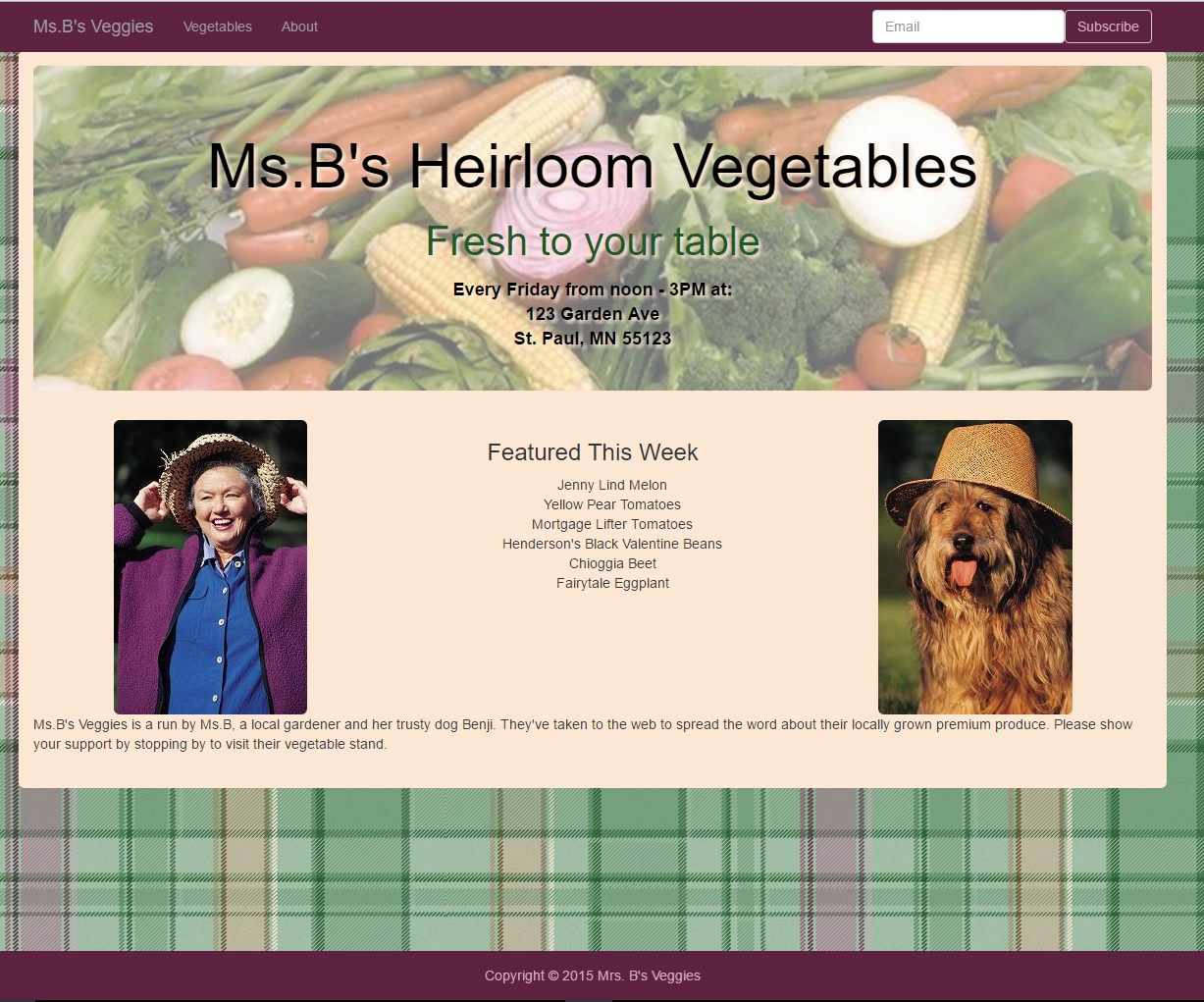Viewport: 1204px width, 1002px height.
Task: Click the photo of Benji the dog
Action: point(974,566)
